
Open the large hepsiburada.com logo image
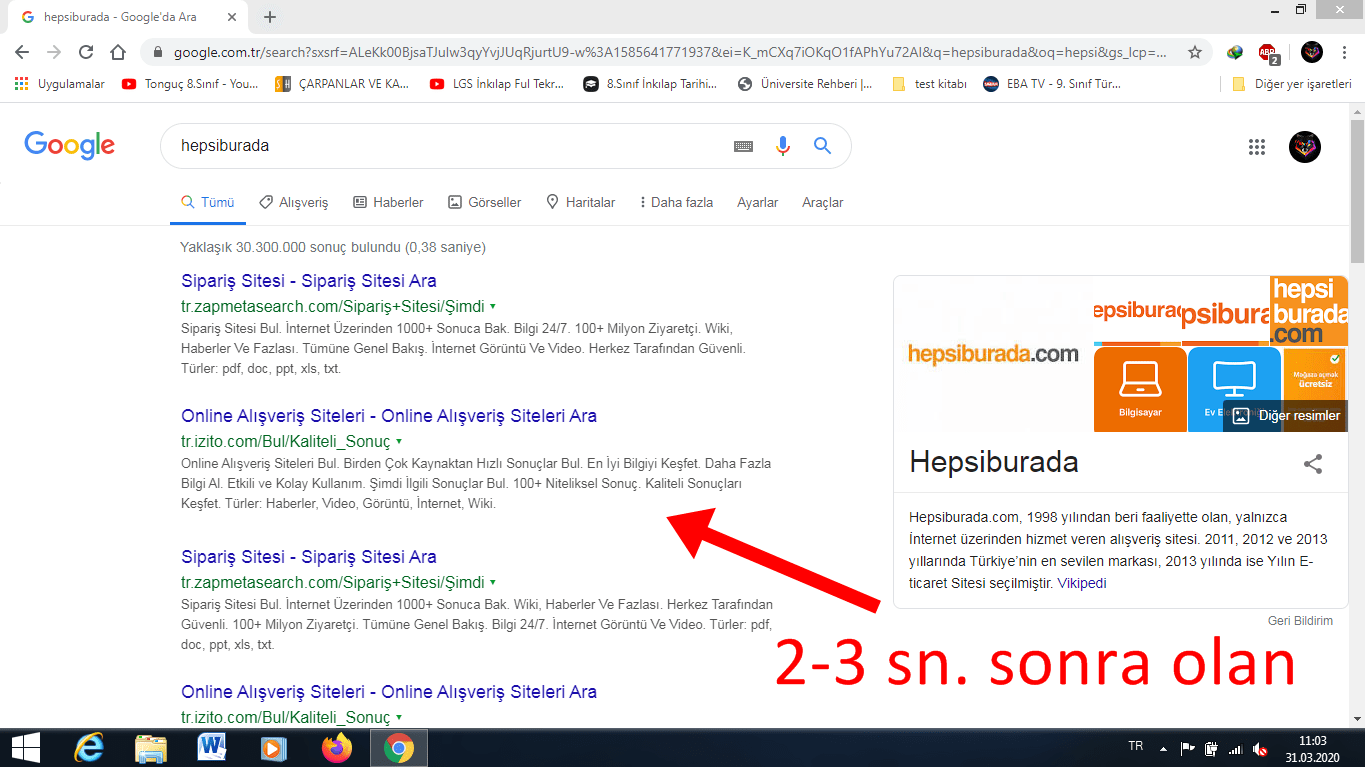993,354
